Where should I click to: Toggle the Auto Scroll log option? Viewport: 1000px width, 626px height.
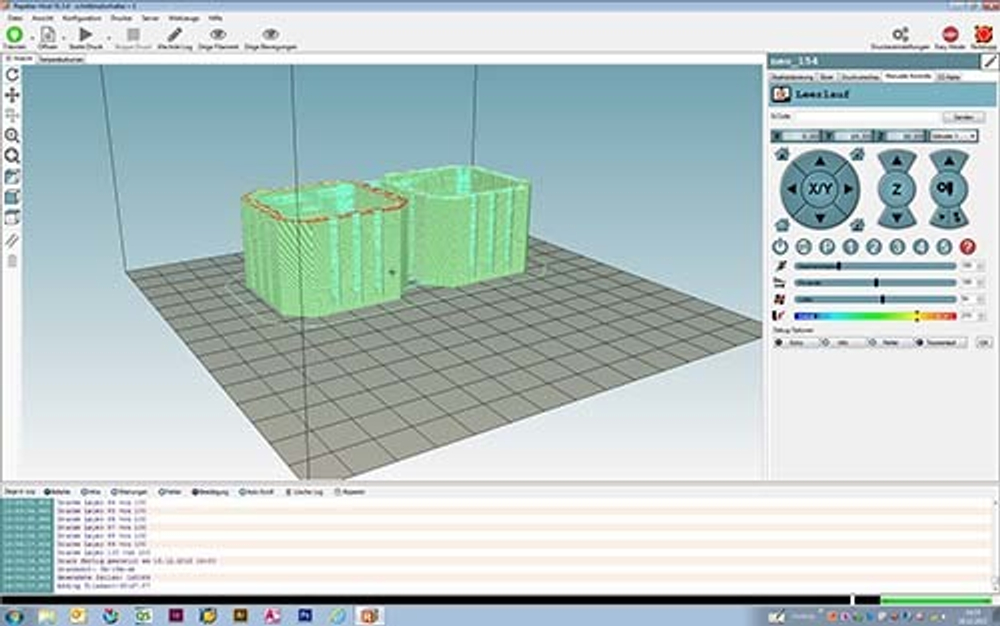[256, 492]
